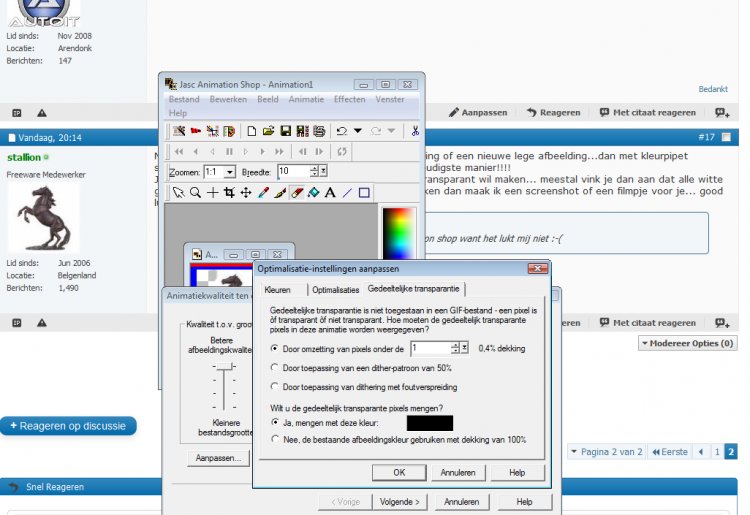Viewport: 750px width, 515px height.
Task: Select the Shape rectangle tool
Action: 364,193
